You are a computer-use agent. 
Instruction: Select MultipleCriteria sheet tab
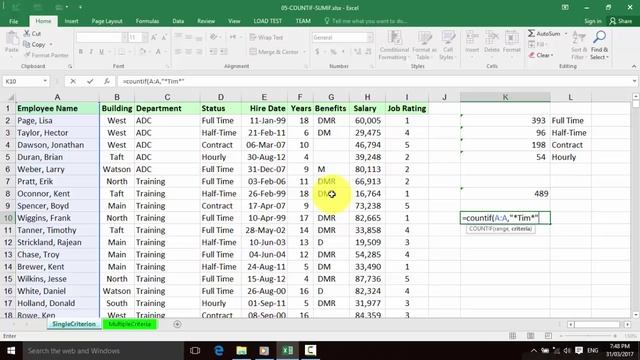tap(129, 324)
